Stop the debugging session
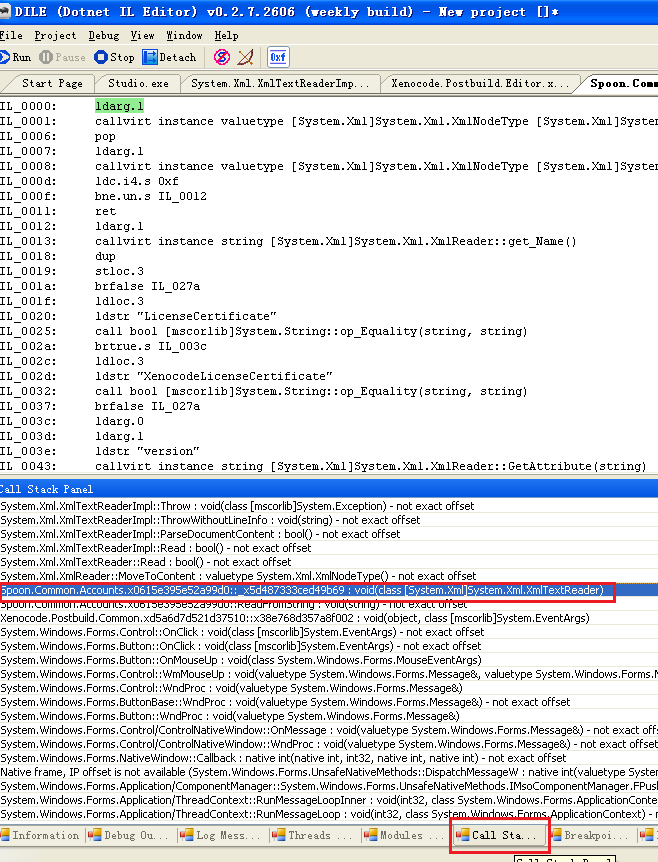 pos(113,57)
